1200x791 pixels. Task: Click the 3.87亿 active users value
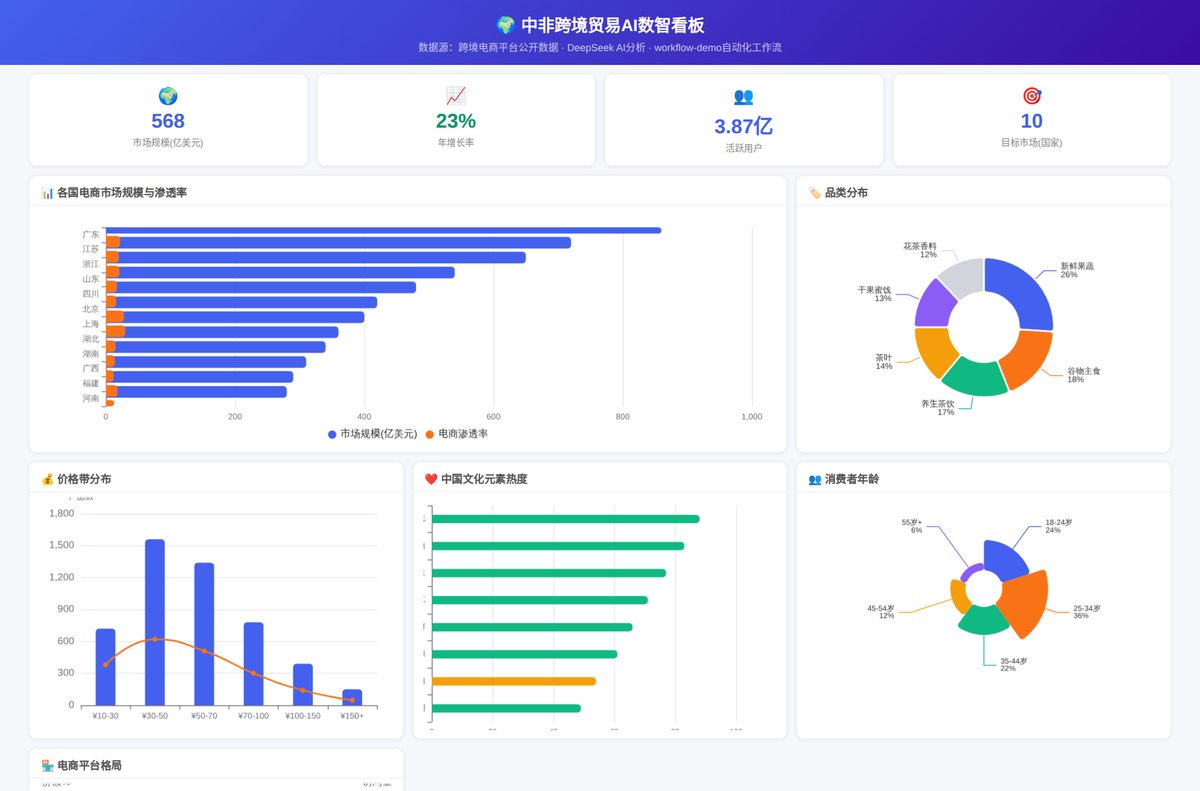[744, 126]
